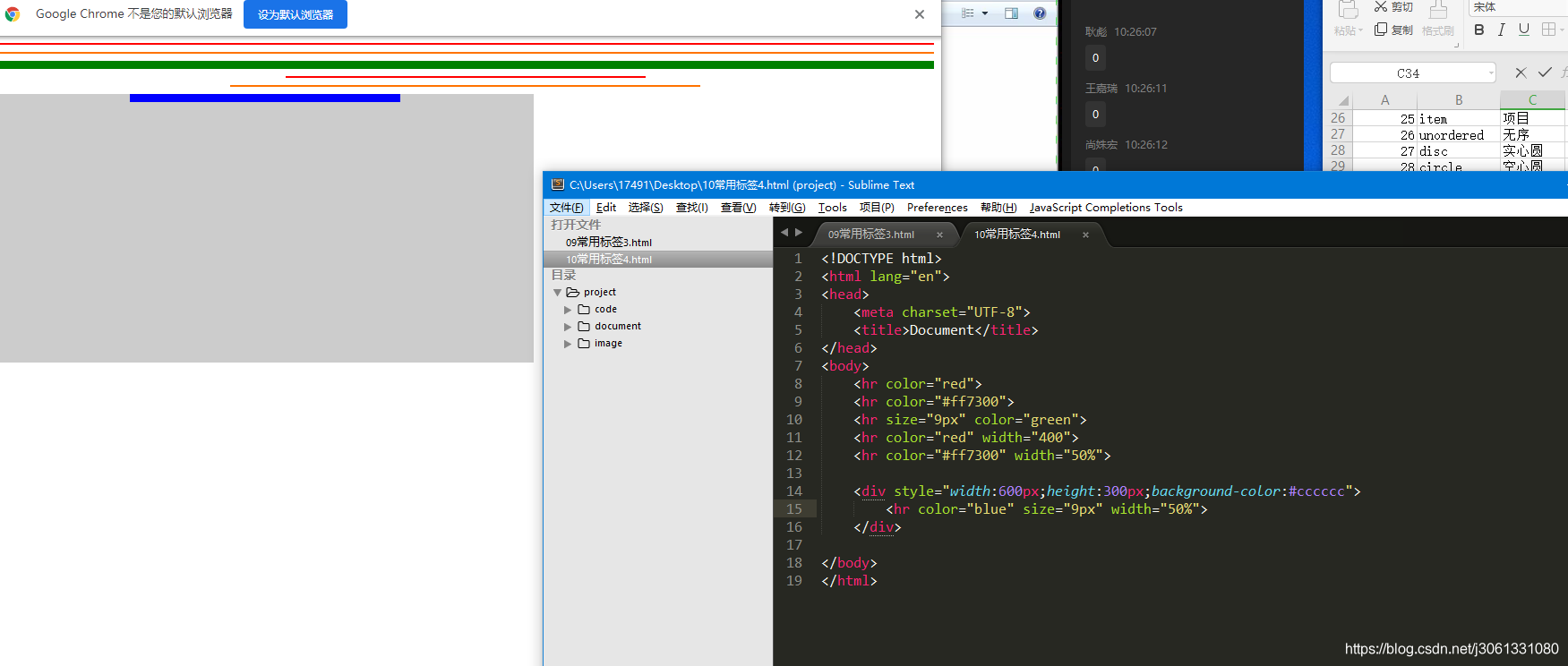
Task: Open the 查看(V) menu
Action: point(739,208)
